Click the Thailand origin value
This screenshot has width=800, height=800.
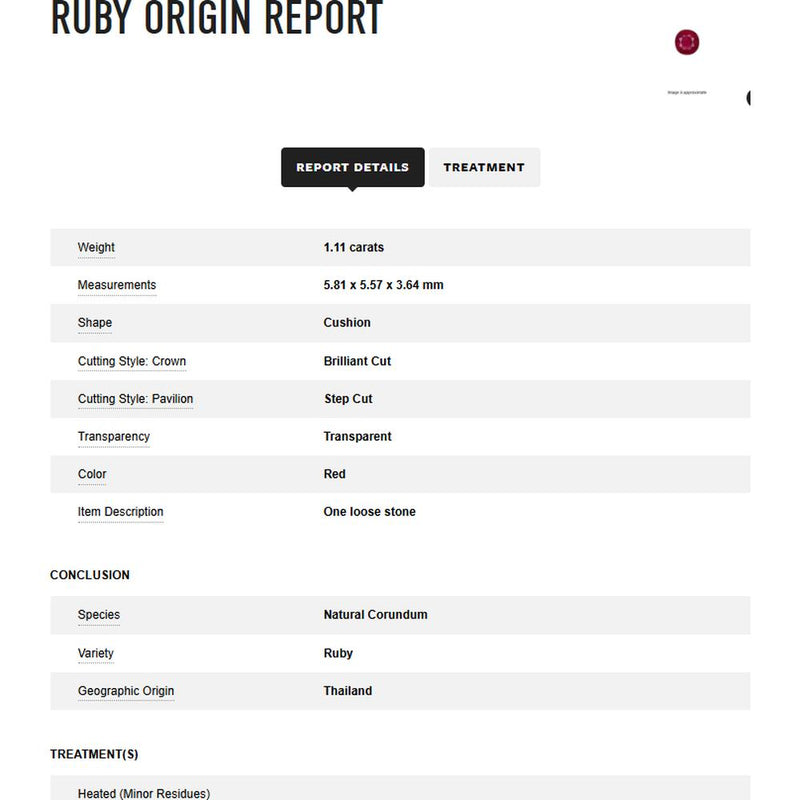(348, 691)
